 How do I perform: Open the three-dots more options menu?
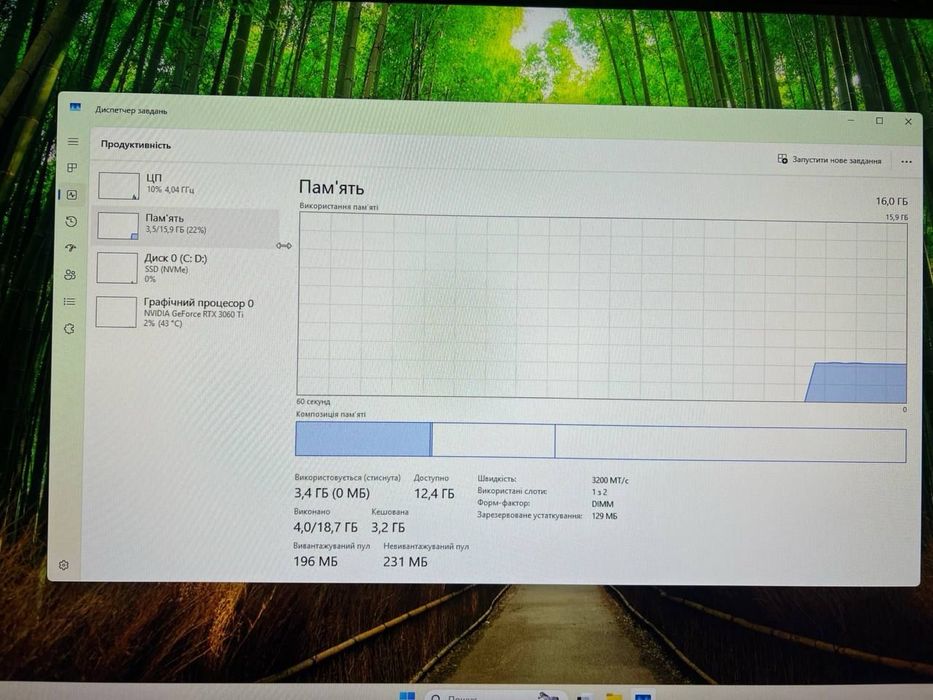pos(906,161)
